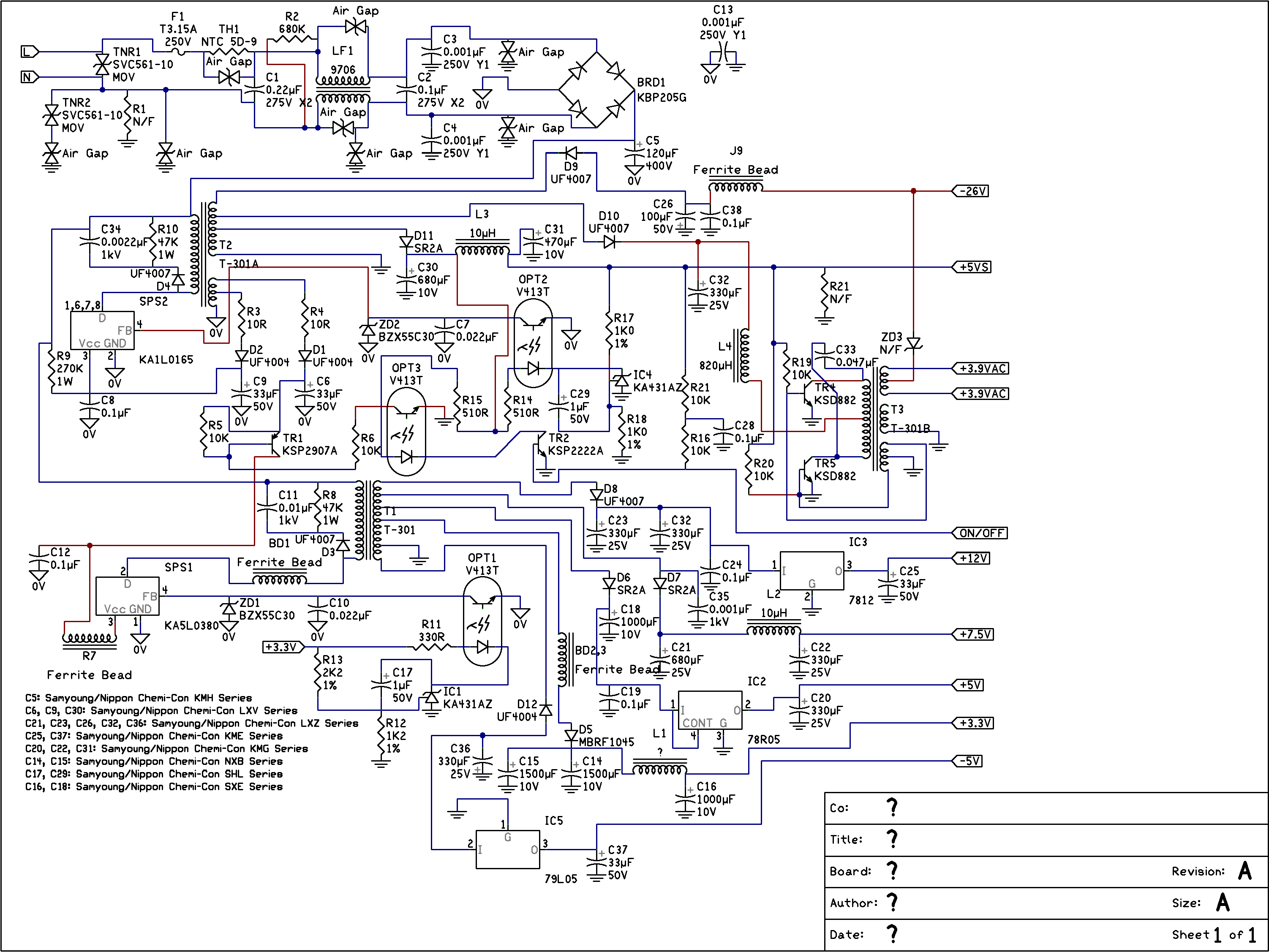The width and height of the screenshot is (1269, 952).
Task: Select the R2 680K resistor symbol
Action: (292, 39)
